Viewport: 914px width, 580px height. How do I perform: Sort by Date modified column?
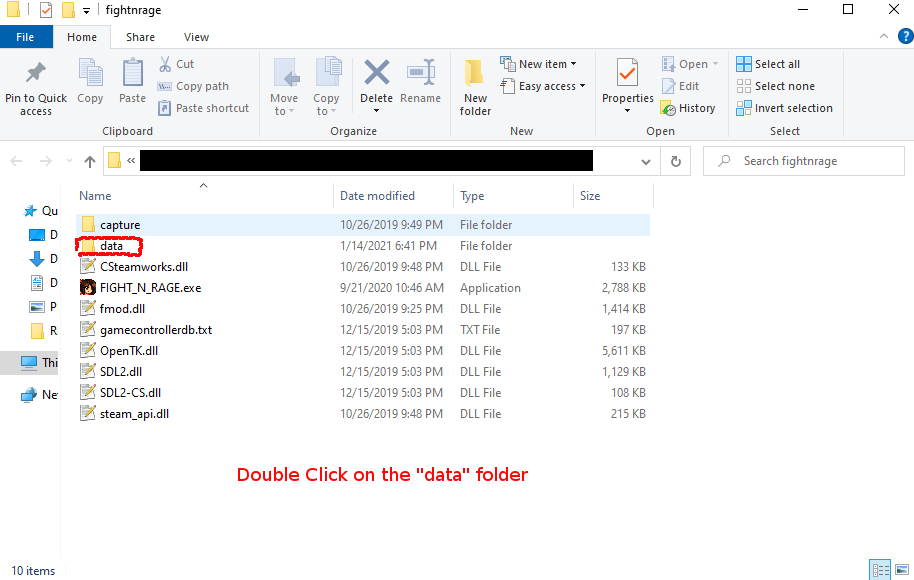coord(378,196)
